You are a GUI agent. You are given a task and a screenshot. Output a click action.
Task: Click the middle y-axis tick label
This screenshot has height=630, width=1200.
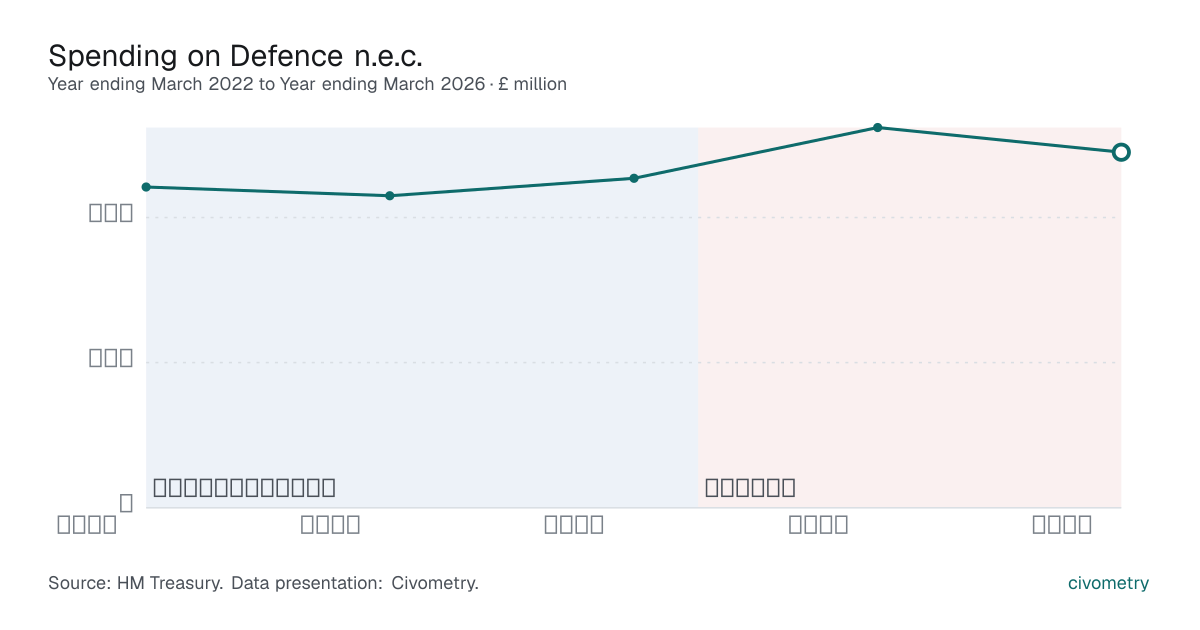click(111, 358)
